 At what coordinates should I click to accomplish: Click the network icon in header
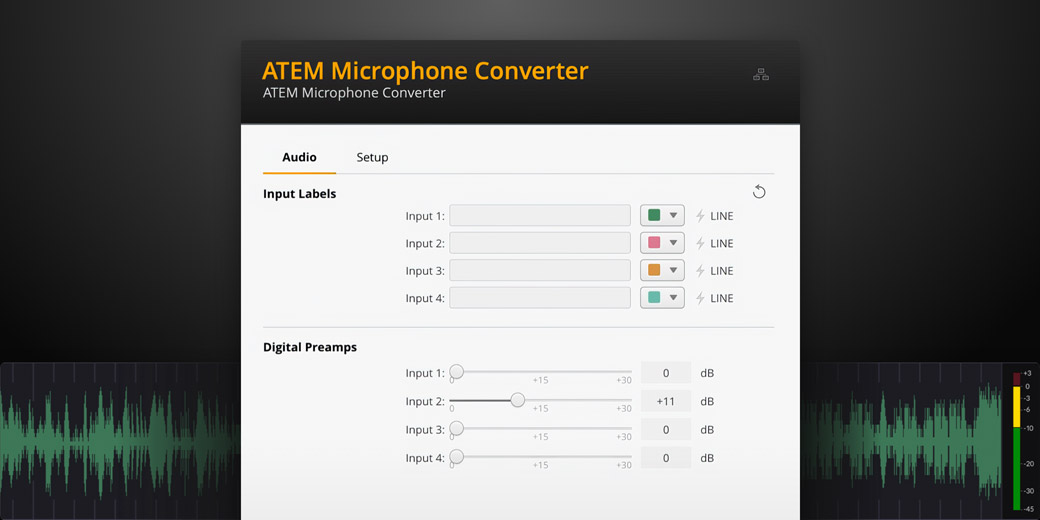click(761, 75)
